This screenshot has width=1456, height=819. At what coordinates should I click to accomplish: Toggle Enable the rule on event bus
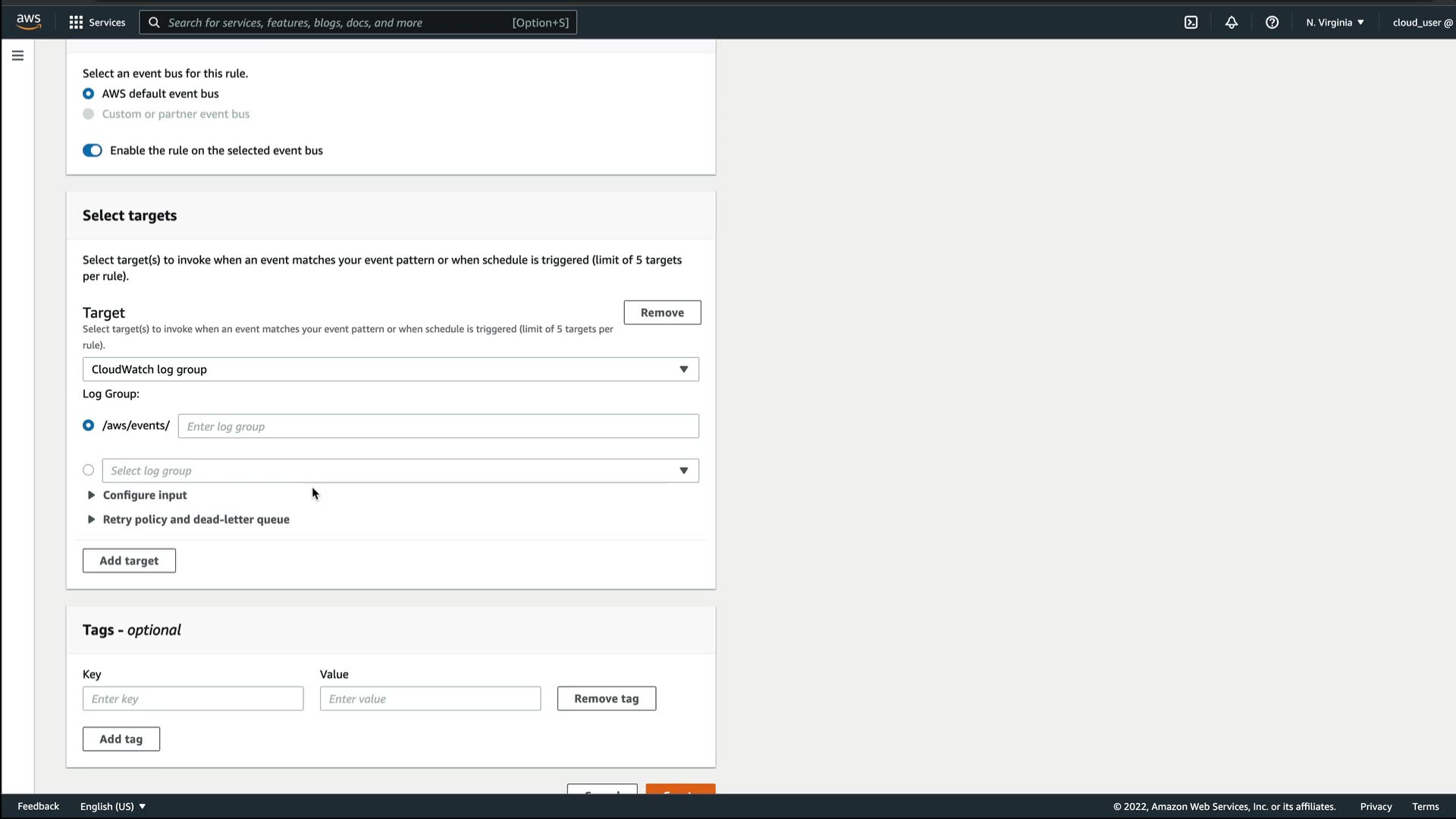pyautogui.click(x=93, y=150)
